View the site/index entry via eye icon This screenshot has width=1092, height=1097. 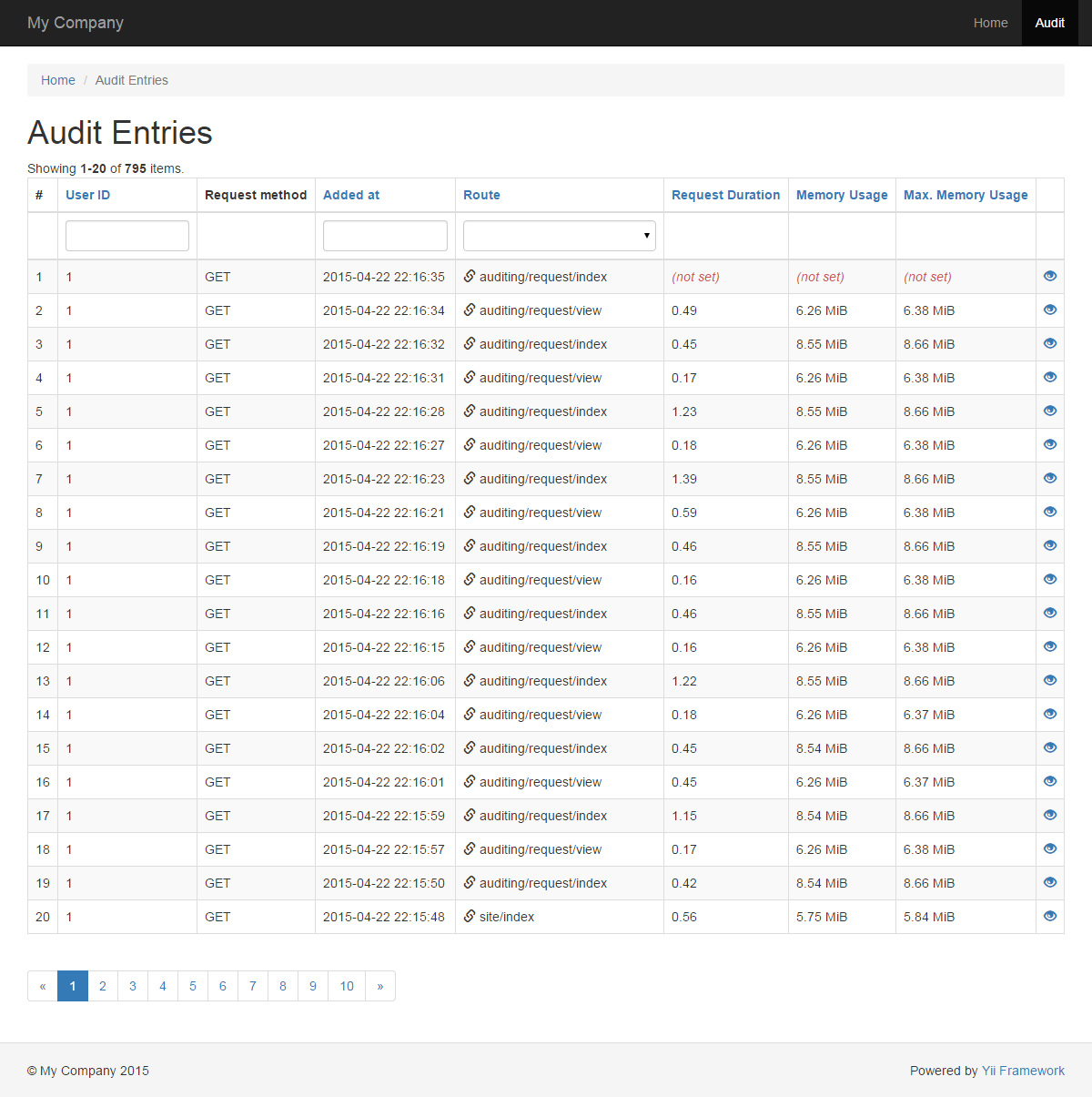click(1050, 916)
